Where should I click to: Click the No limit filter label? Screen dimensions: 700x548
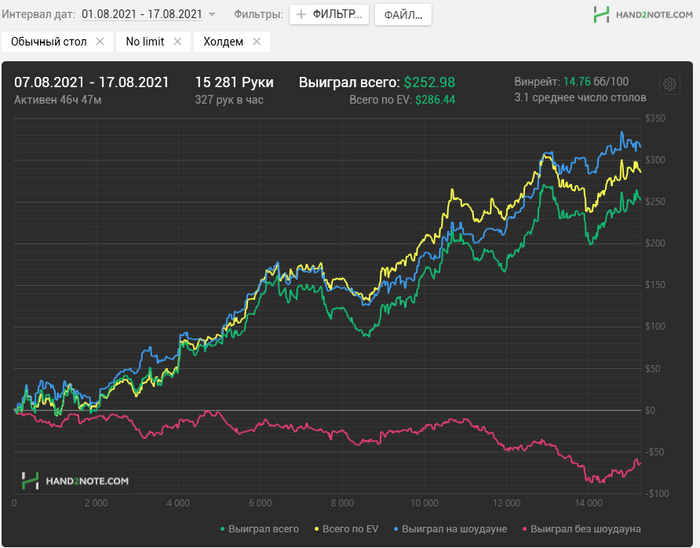click(145, 42)
